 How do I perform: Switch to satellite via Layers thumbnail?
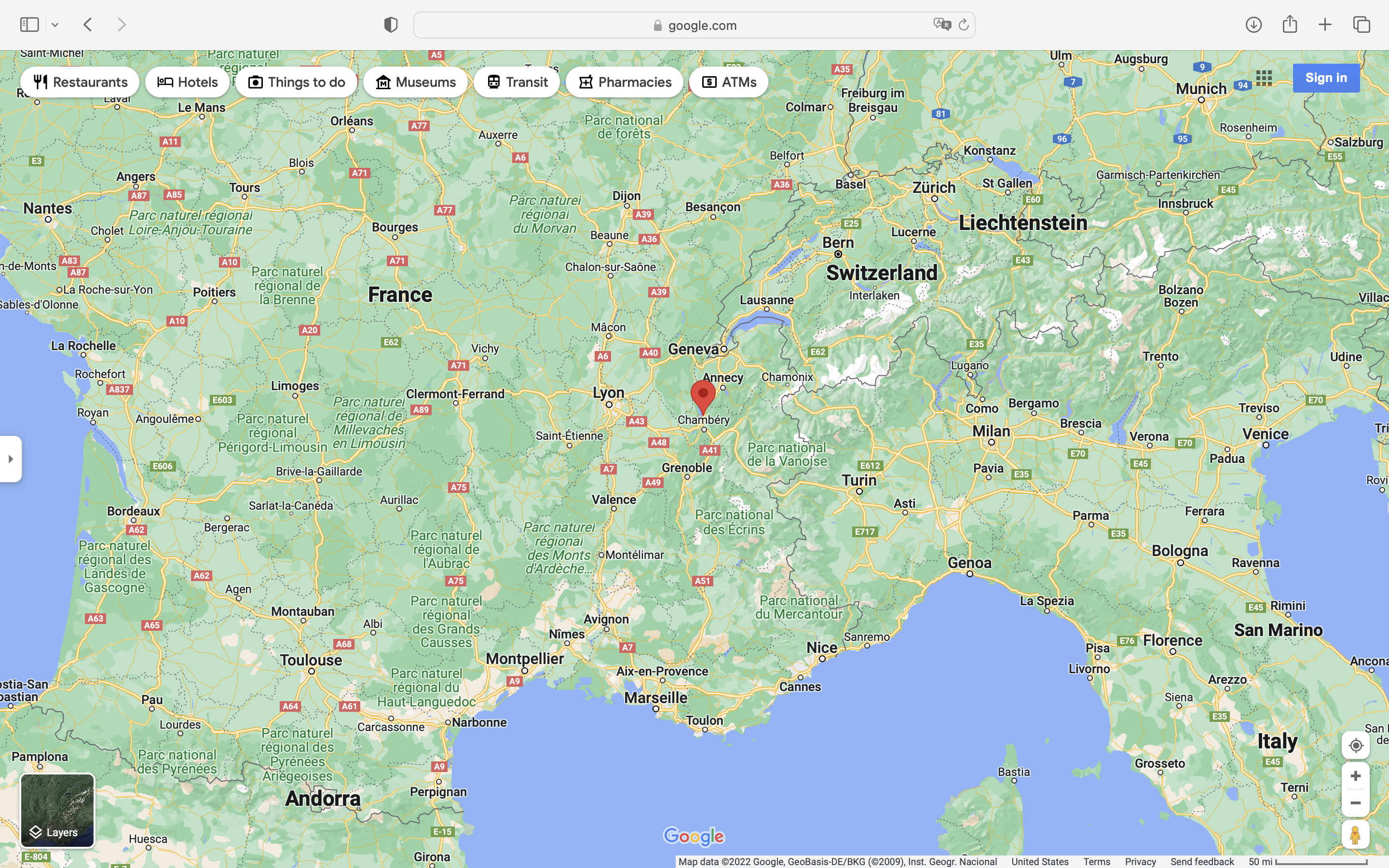57,810
